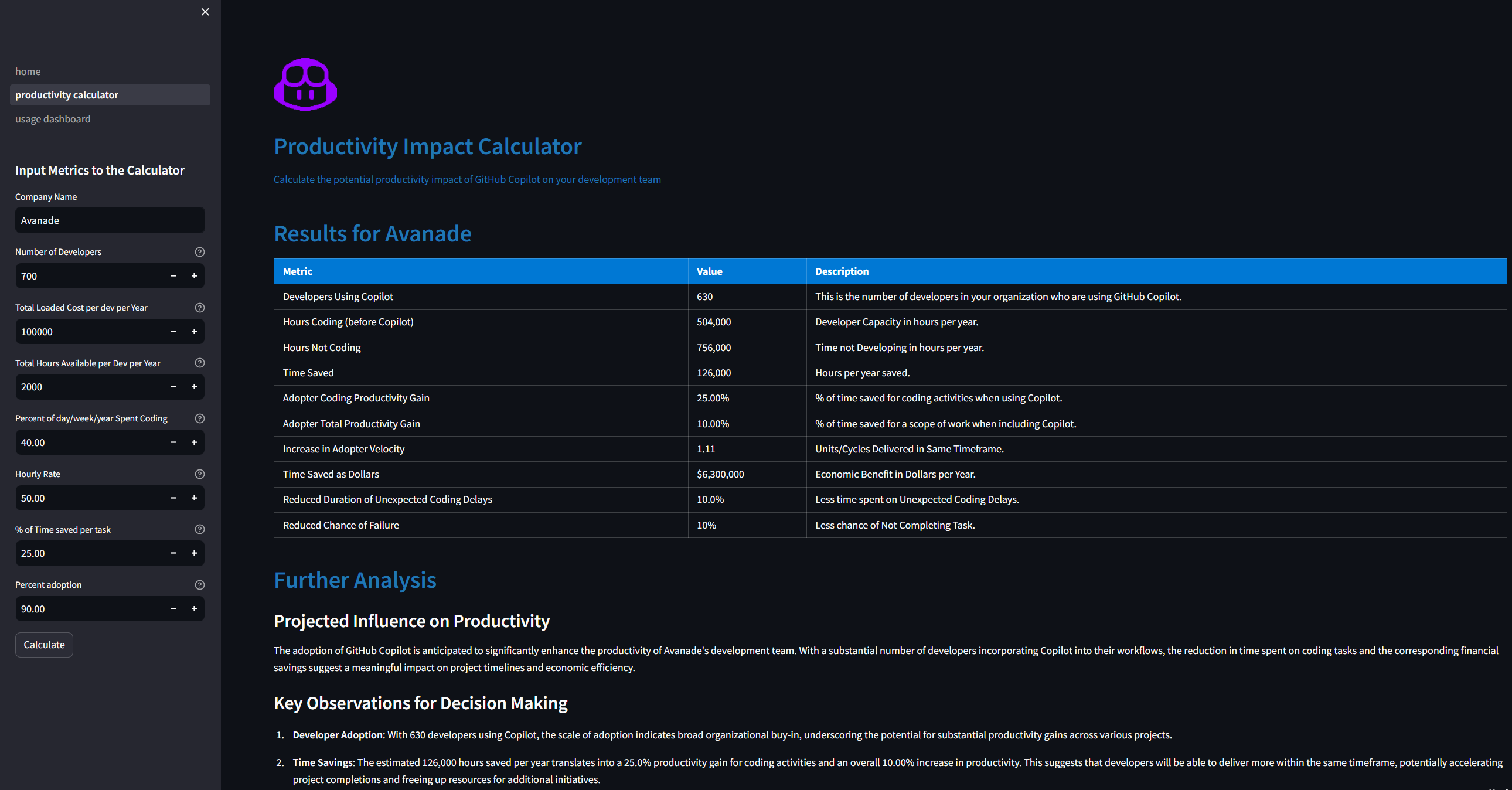The image size is (1512, 790).
Task: Decrease Percent adoption with minus
Action: point(173,609)
